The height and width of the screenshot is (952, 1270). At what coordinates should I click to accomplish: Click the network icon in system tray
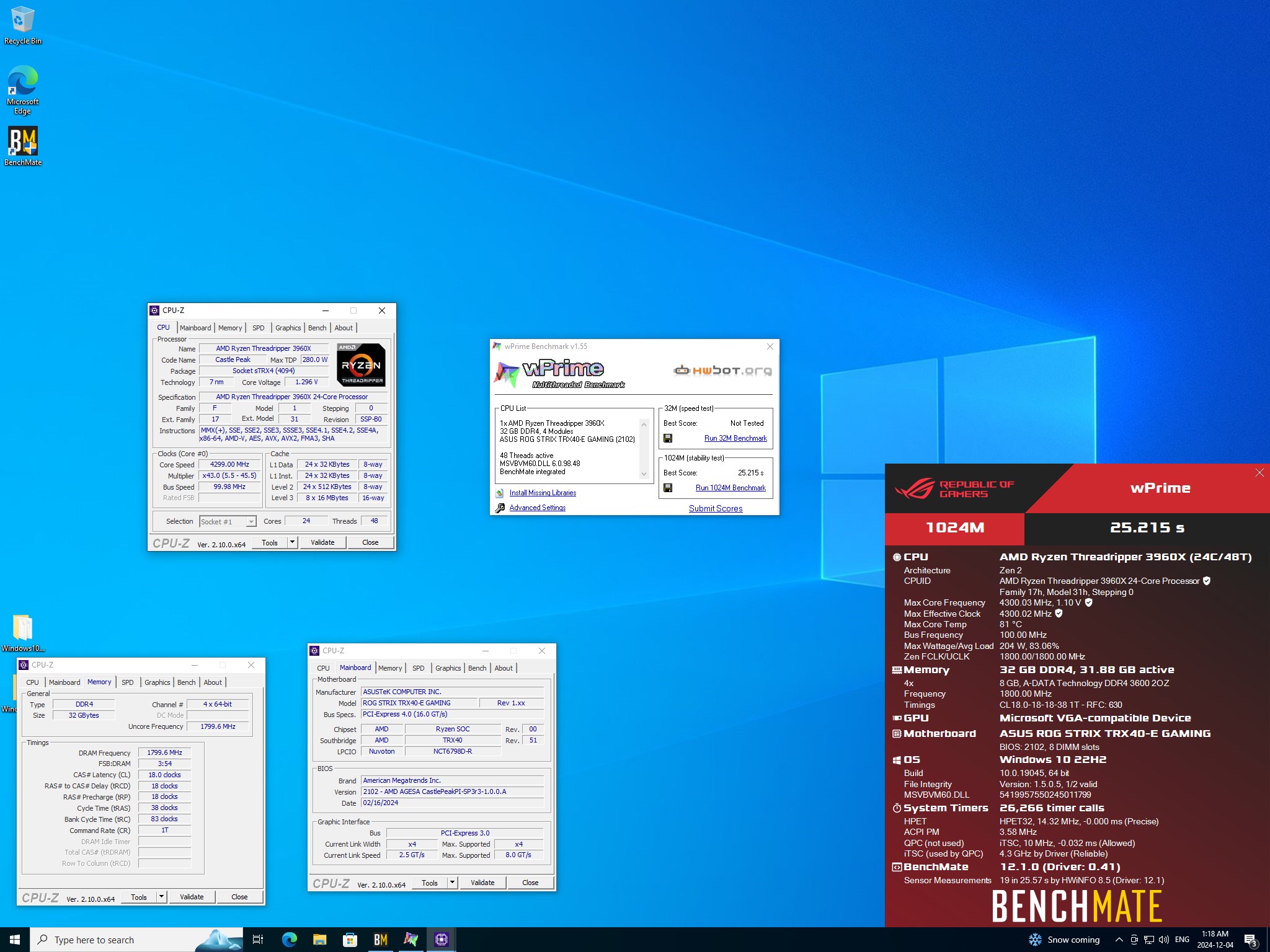(1149, 940)
